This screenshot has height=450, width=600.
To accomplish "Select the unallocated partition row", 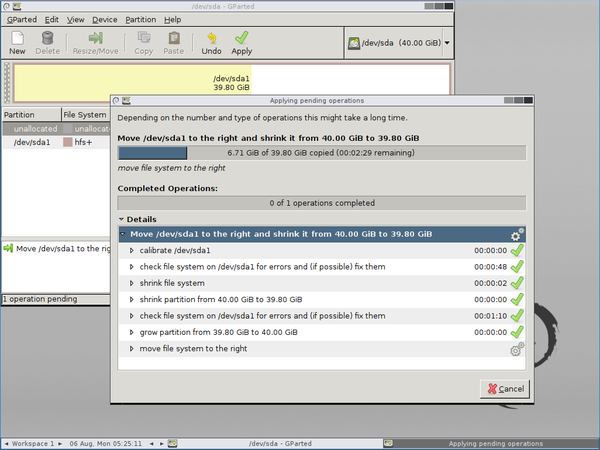I will tap(56, 129).
